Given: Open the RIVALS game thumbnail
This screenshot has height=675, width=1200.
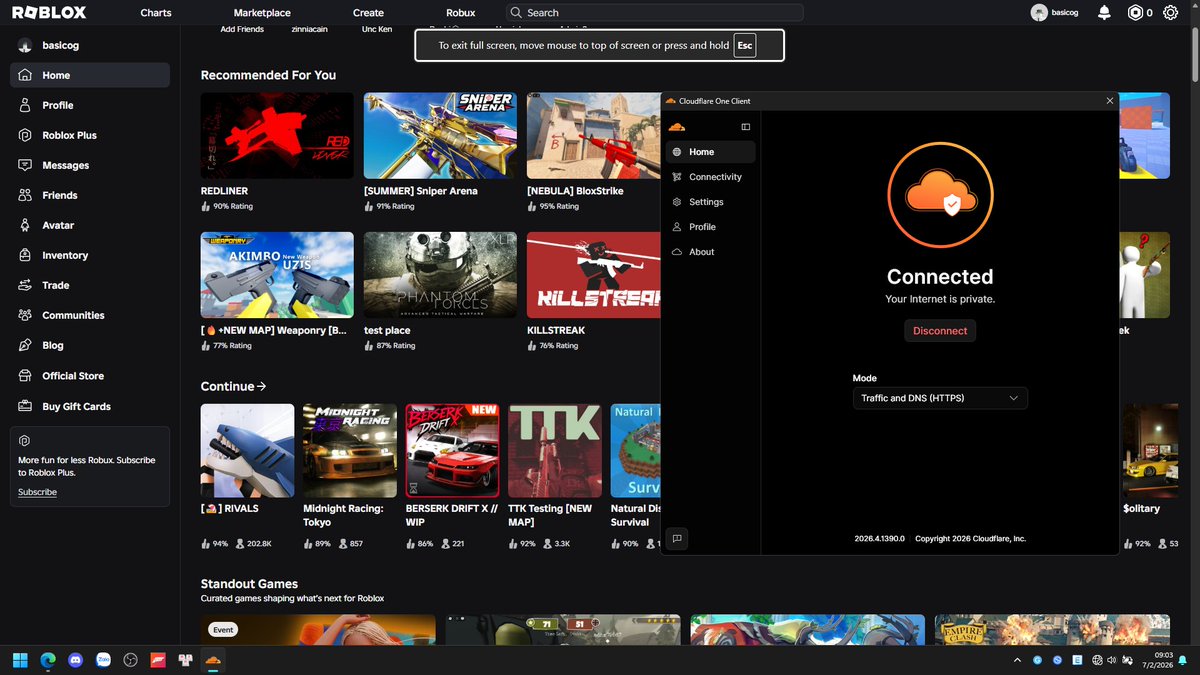Looking at the screenshot, I should point(247,450).
